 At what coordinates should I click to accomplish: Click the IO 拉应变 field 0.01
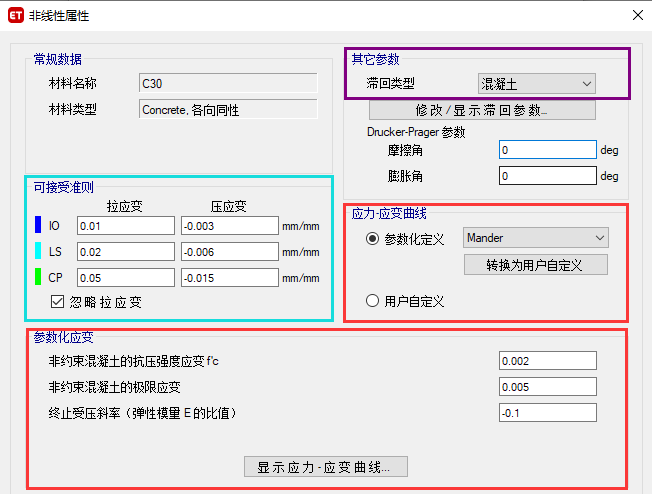pos(126,225)
